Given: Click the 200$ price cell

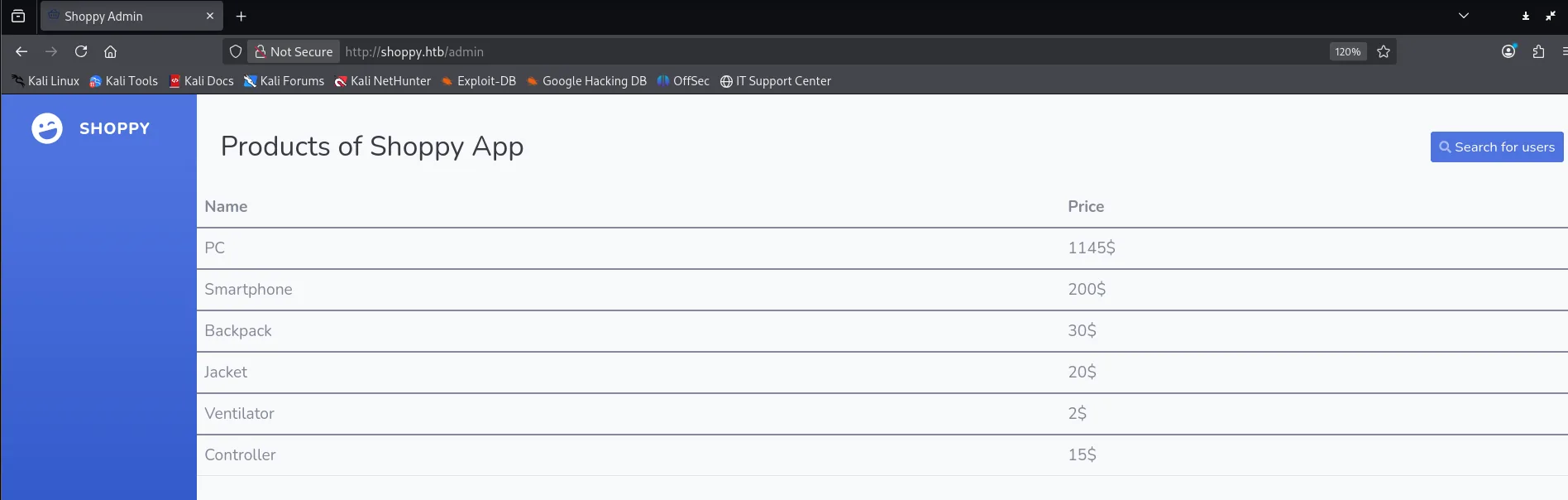Looking at the screenshot, I should (x=1087, y=289).
